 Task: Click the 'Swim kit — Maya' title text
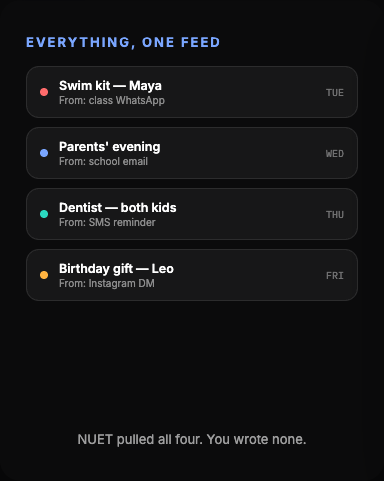coord(110,86)
